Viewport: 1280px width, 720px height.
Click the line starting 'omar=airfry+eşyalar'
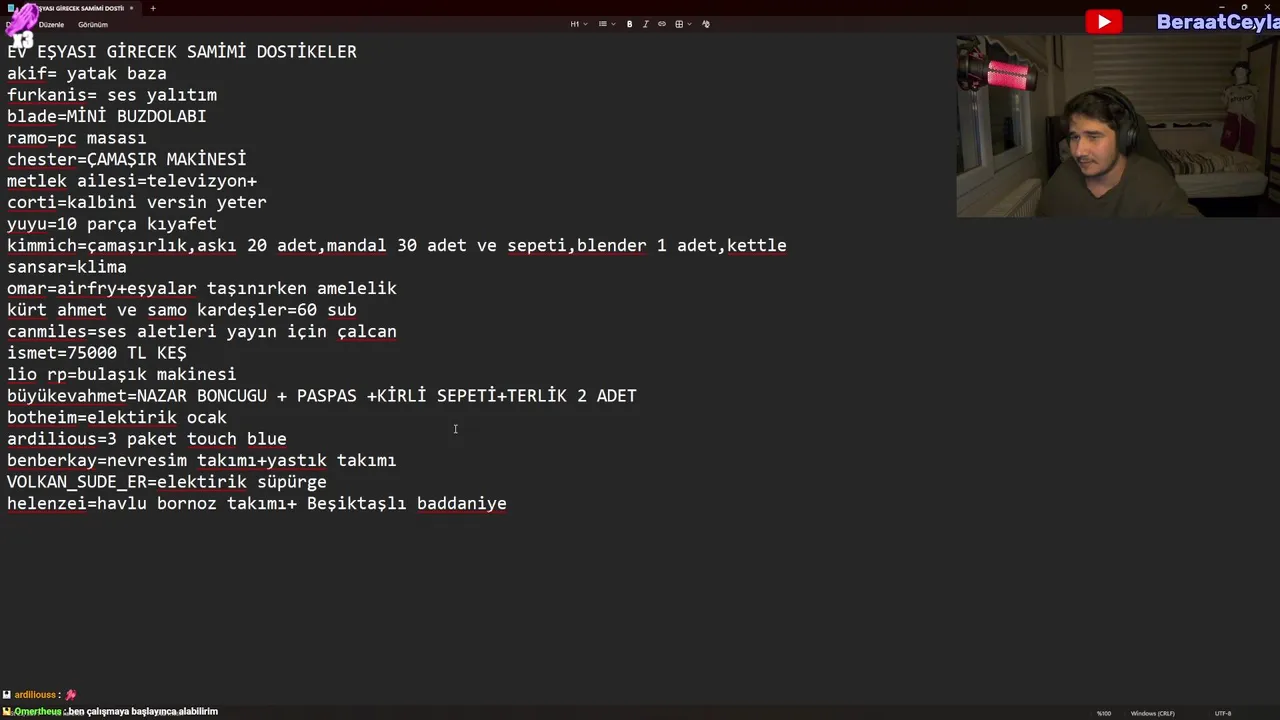point(202,289)
